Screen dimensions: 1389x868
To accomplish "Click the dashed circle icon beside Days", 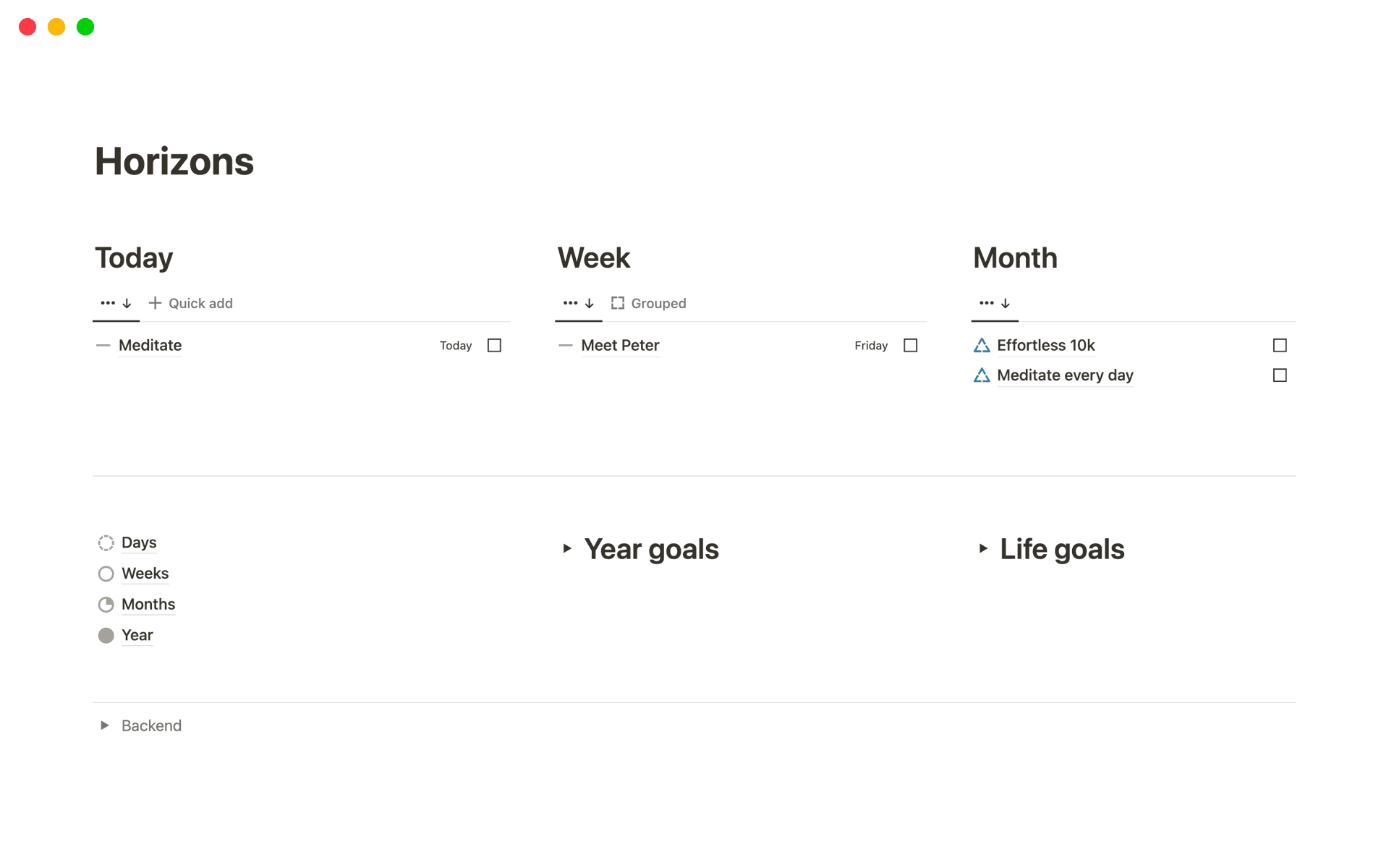I will tap(106, 542).
